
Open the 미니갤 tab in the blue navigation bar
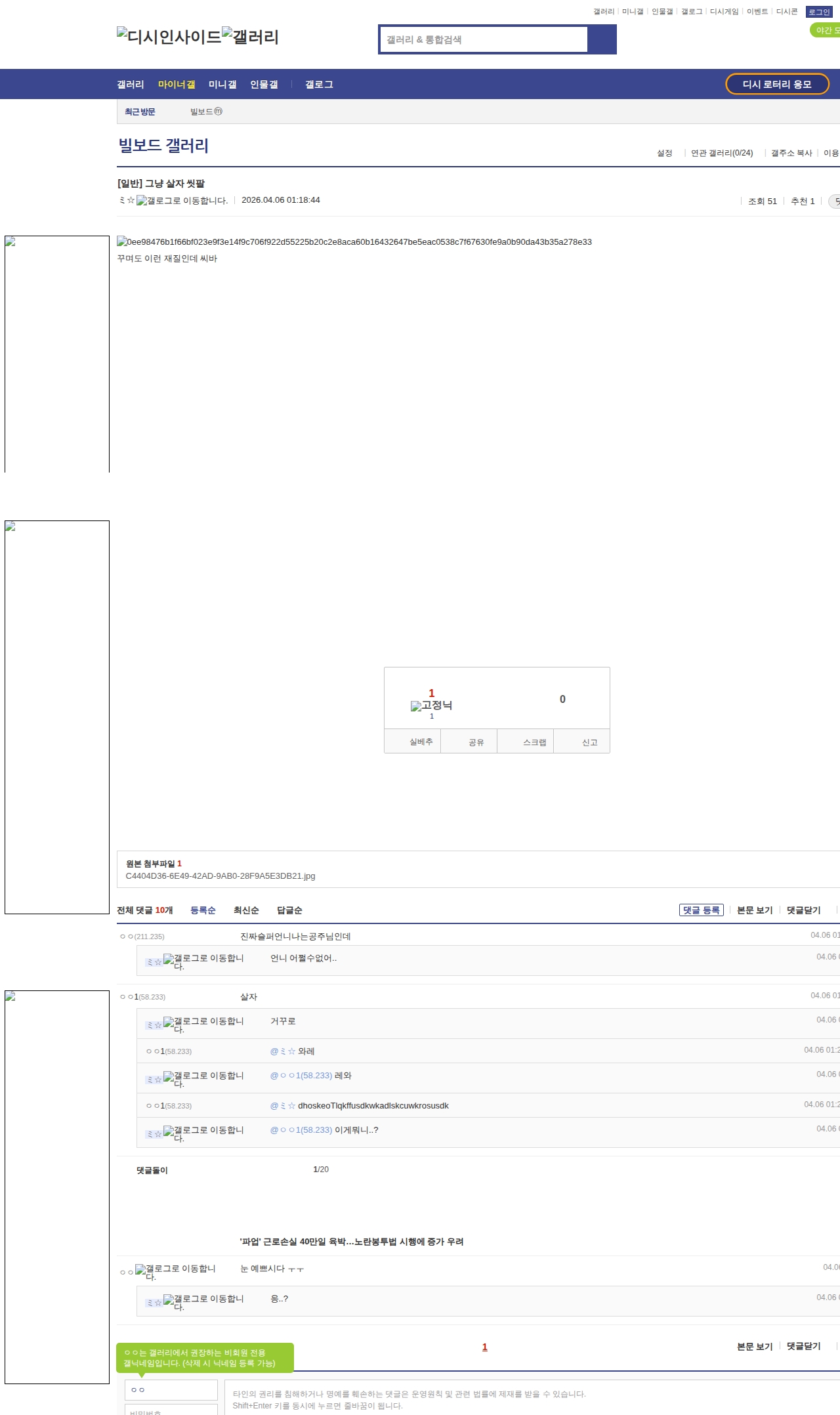coord(222,84)
